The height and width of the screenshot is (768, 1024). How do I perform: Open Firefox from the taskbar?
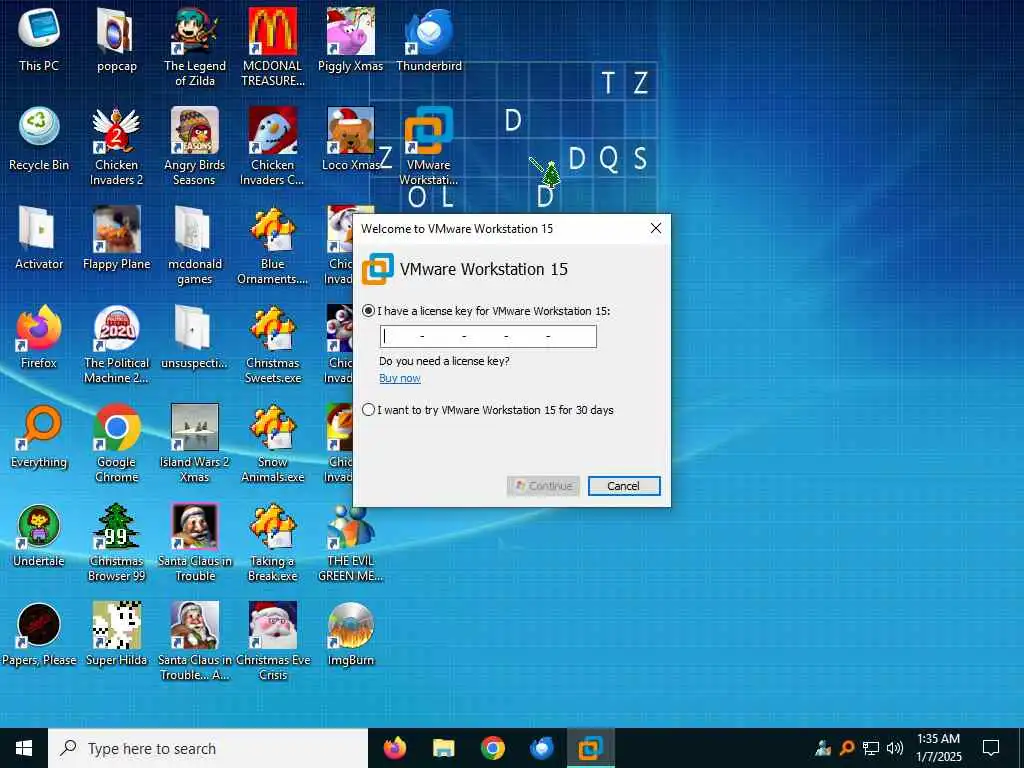tap(394, 748)
